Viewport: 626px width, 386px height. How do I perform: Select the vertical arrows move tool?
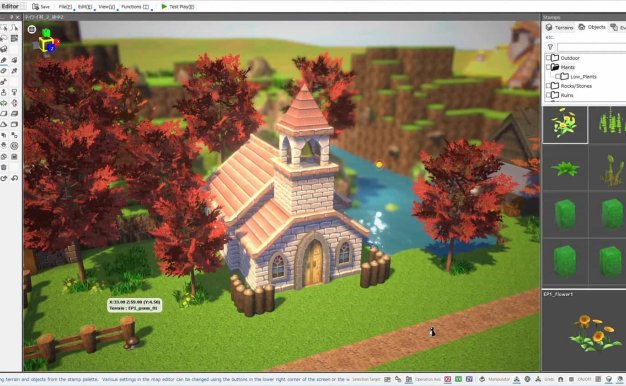click(14, 103)
